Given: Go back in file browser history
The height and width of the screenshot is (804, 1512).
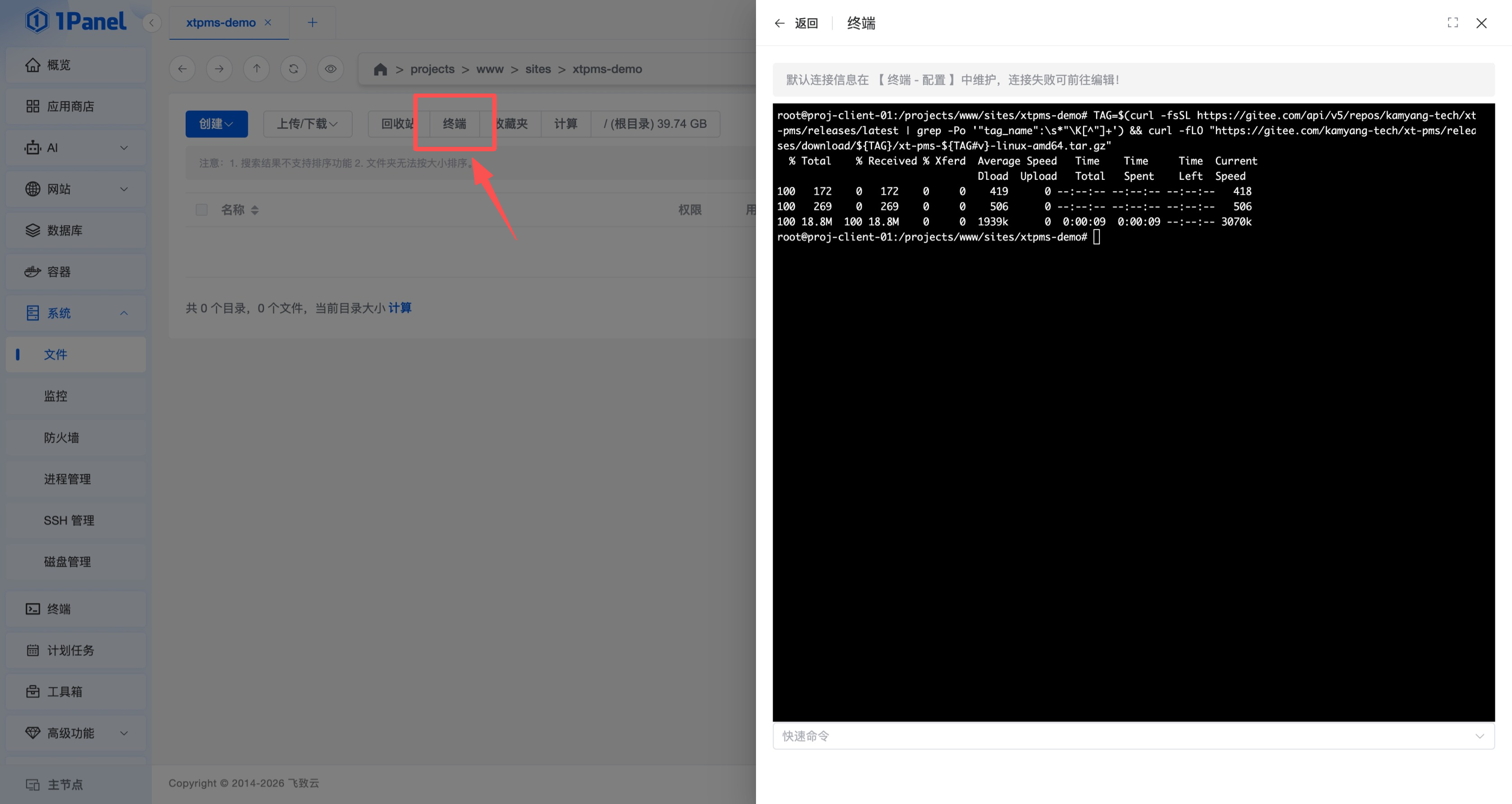Looking at the screenshot, I should [x=182, y=69].
